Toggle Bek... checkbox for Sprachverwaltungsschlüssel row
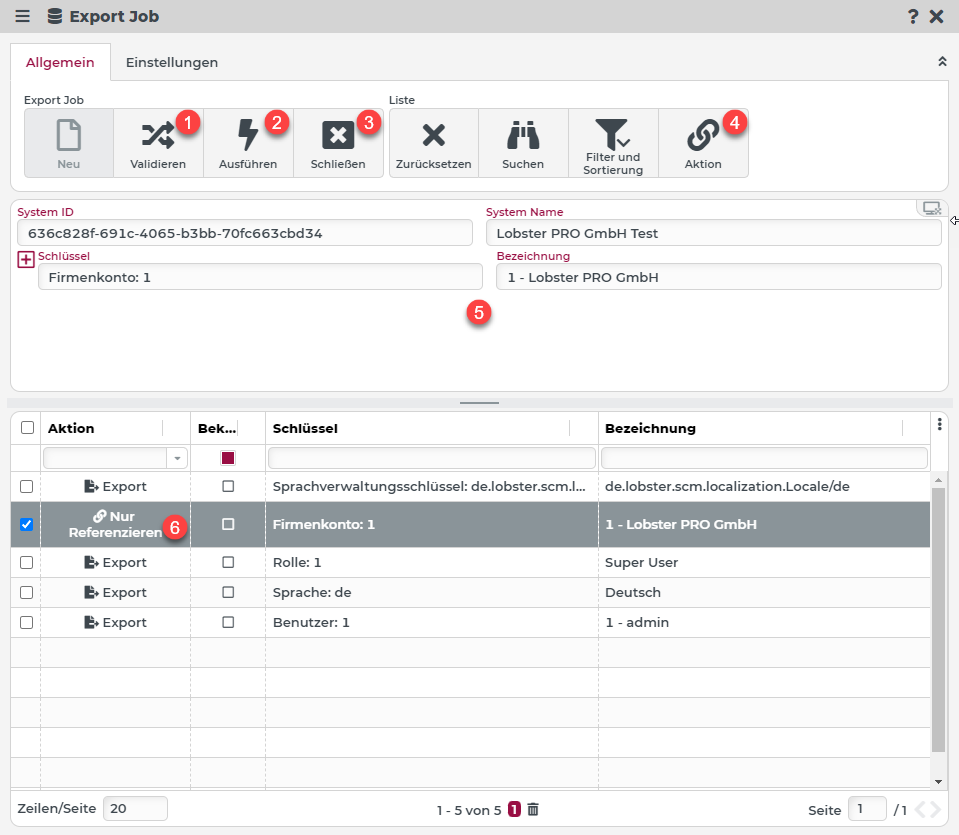The height and width of the screenshot is (835, 959). [x=228, y=486]
